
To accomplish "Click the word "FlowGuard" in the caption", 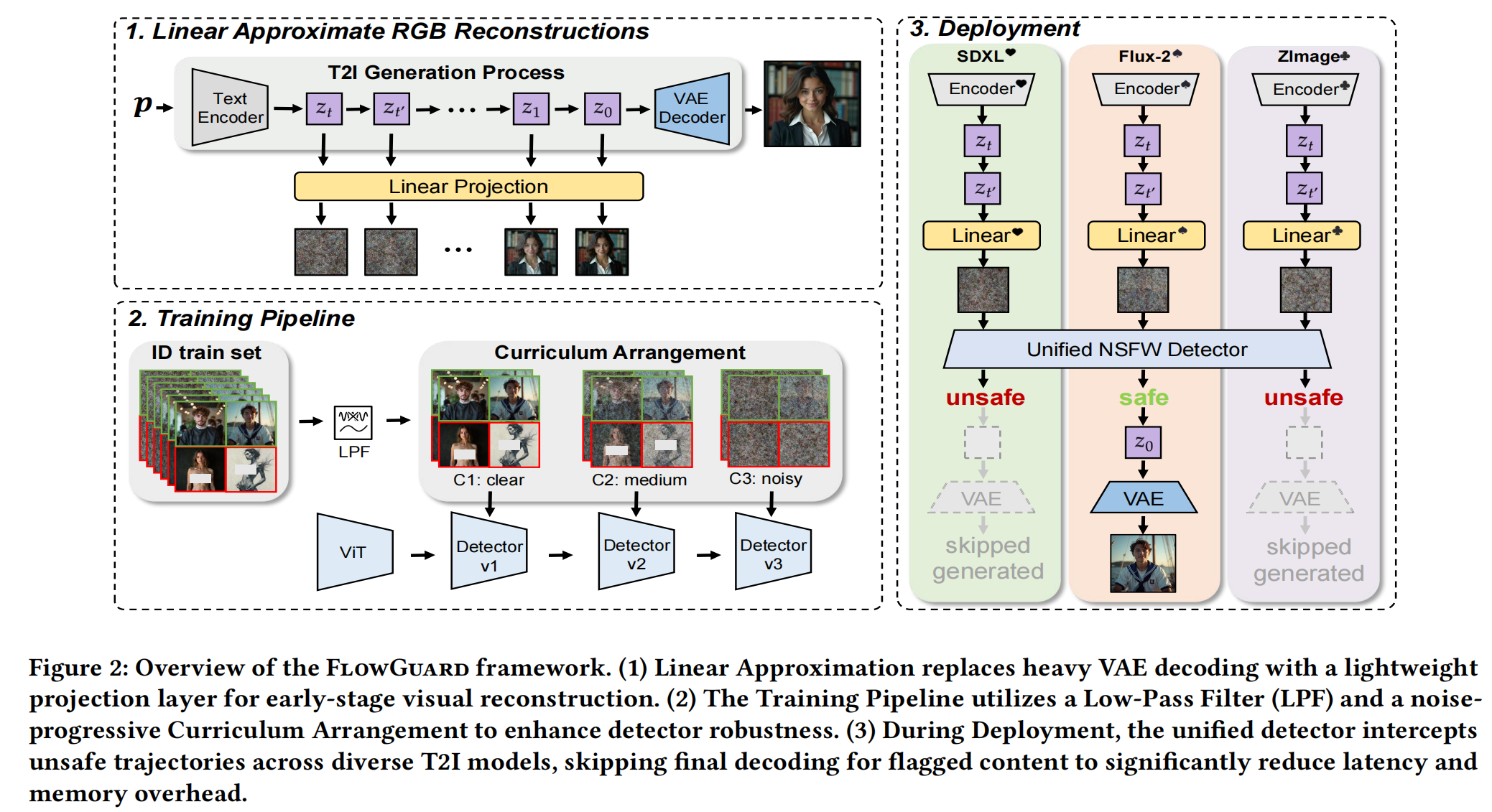I will pyautogui.click(x=397, y=668).
